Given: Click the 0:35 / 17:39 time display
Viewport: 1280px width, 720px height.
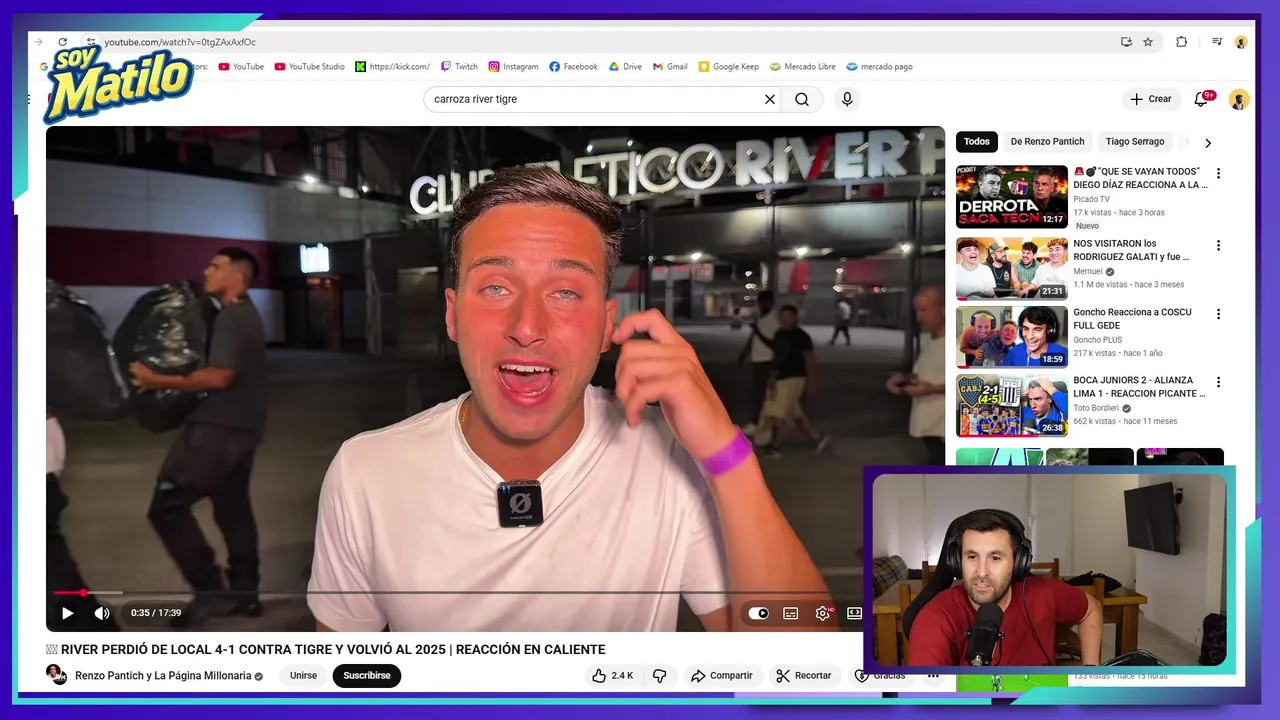Looking at the screenshot, I should click(156, 613).
